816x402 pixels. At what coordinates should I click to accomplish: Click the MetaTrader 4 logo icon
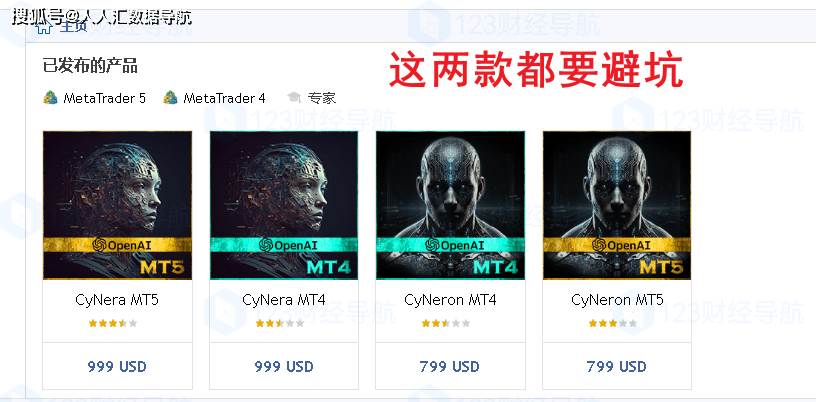click(170, 97)
